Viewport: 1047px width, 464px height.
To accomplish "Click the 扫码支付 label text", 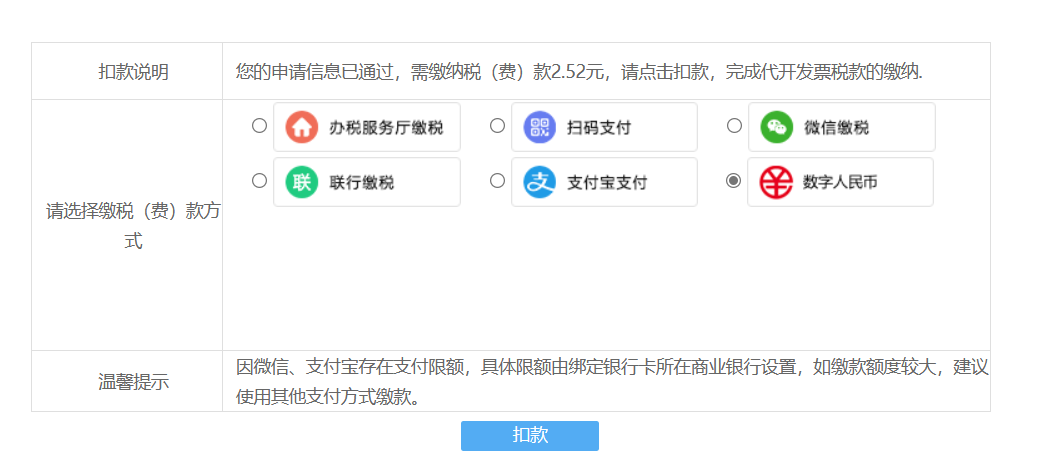I will click(x=599, y=128).
